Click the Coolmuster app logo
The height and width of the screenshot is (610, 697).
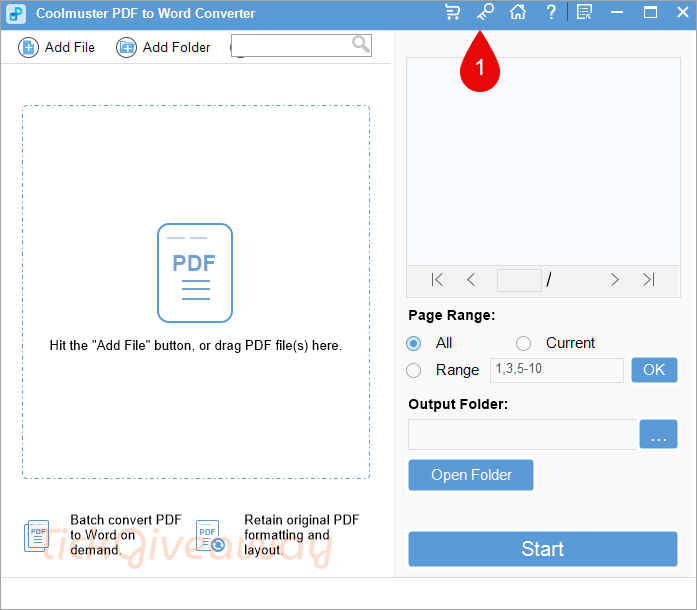pyautogui.click(x=16, y=13)
